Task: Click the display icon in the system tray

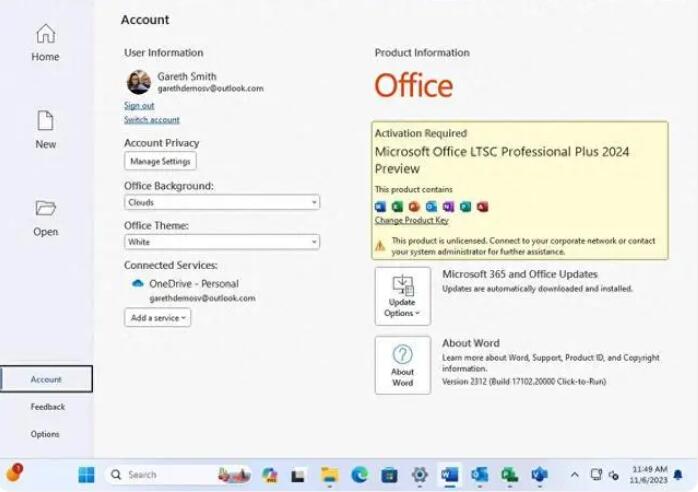Action: pos(596,475)
